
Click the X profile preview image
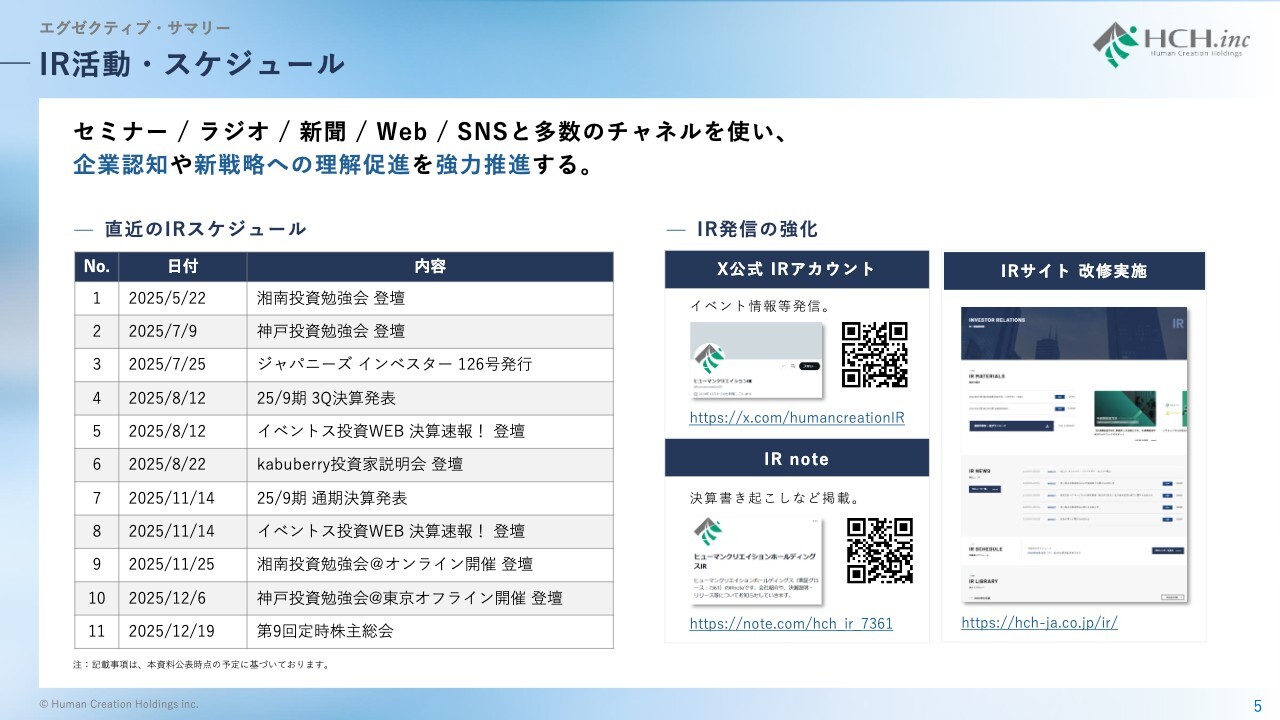[756, 362]
